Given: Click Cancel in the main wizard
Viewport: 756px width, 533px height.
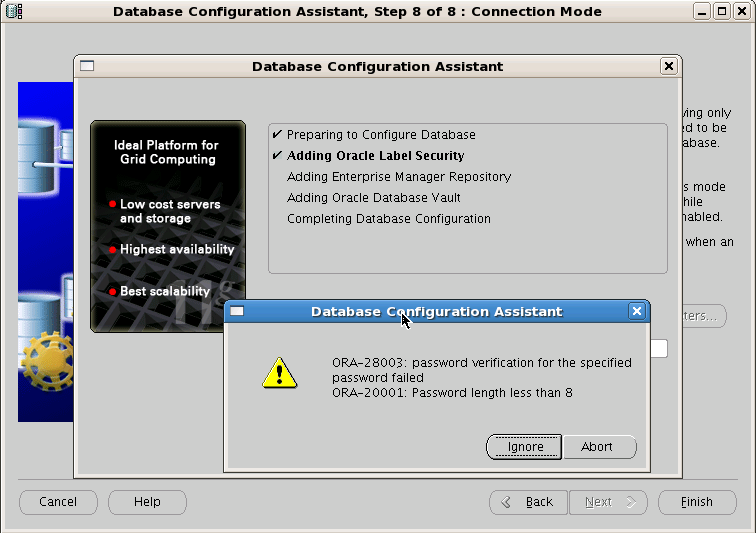Looking at the screenshot, I should point(58,502).
